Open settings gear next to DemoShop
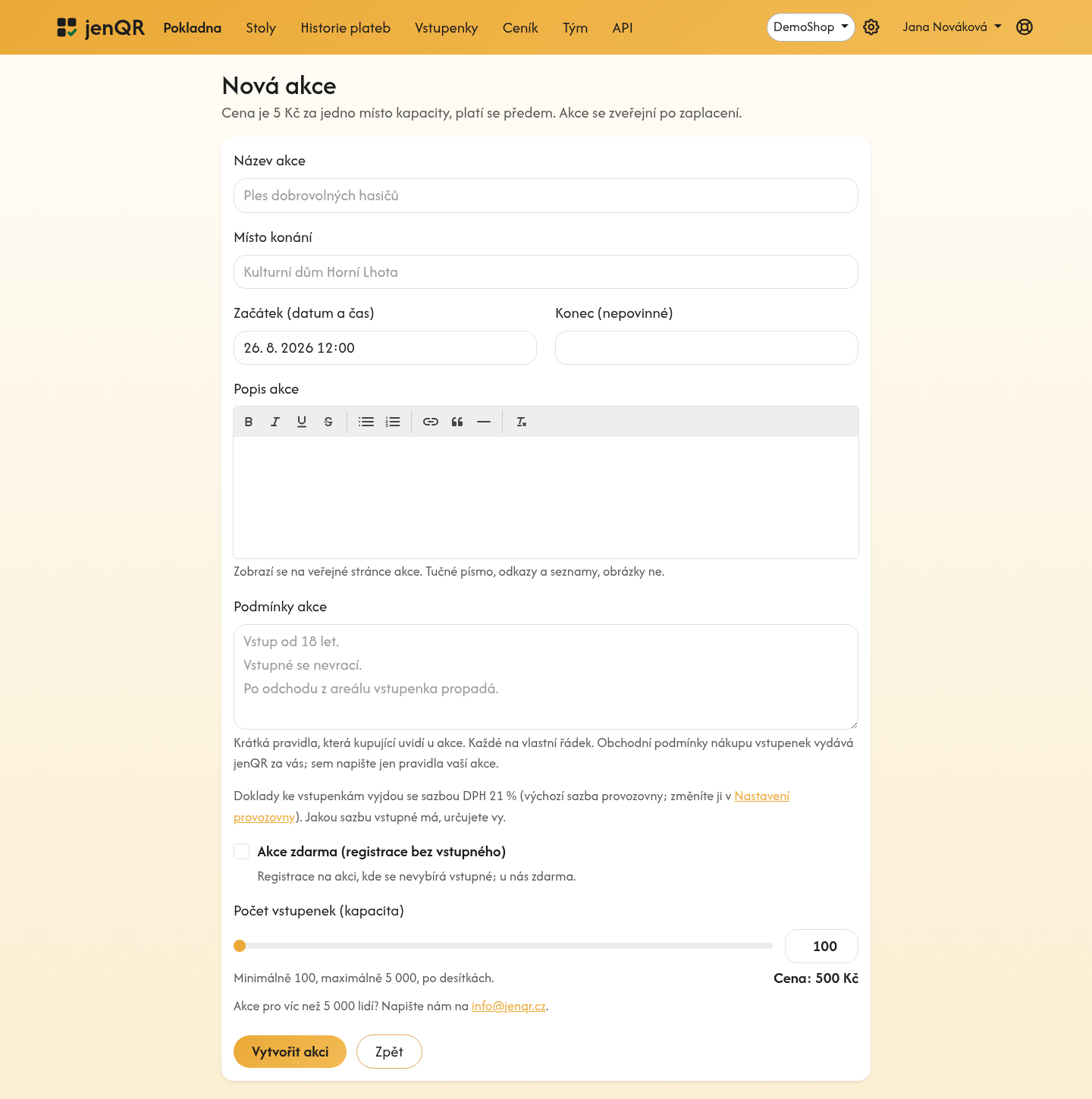Image resolution: width=1092 pixels, height=1099 pixels. [871, 27]
